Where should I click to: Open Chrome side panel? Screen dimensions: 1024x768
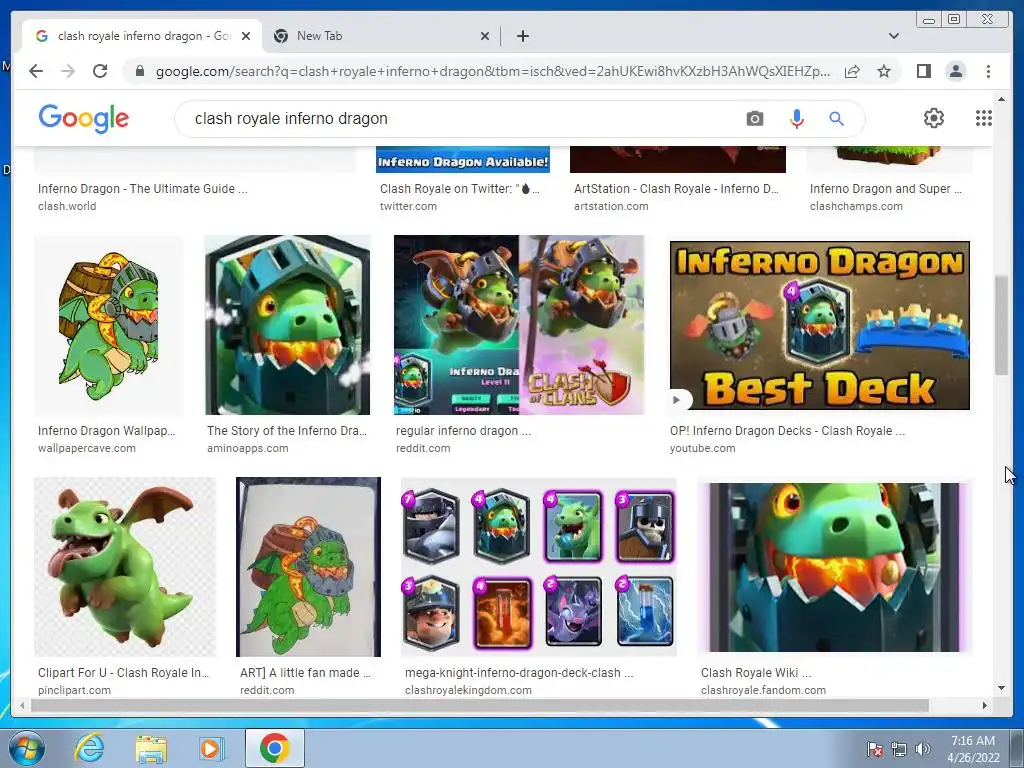(x=923, y=71)
